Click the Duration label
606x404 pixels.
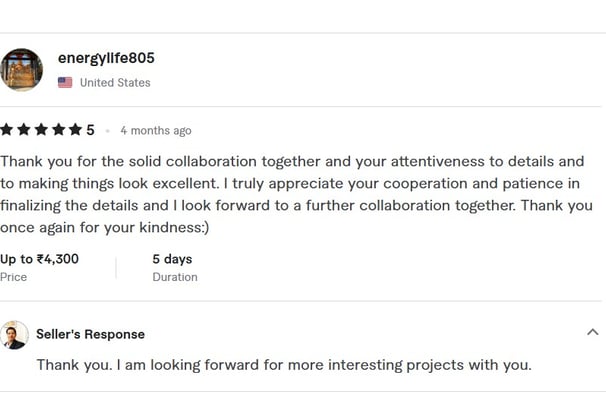175,277
